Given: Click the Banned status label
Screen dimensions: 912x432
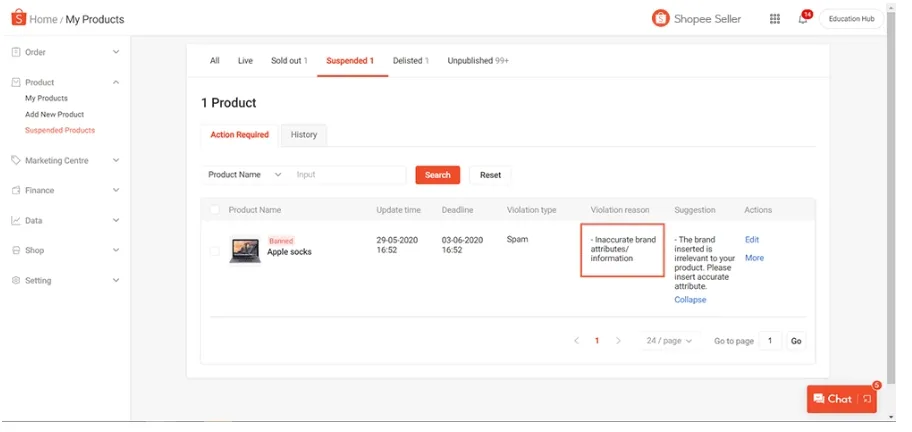Looking at the screenshot, I should (x=281, y=241).
